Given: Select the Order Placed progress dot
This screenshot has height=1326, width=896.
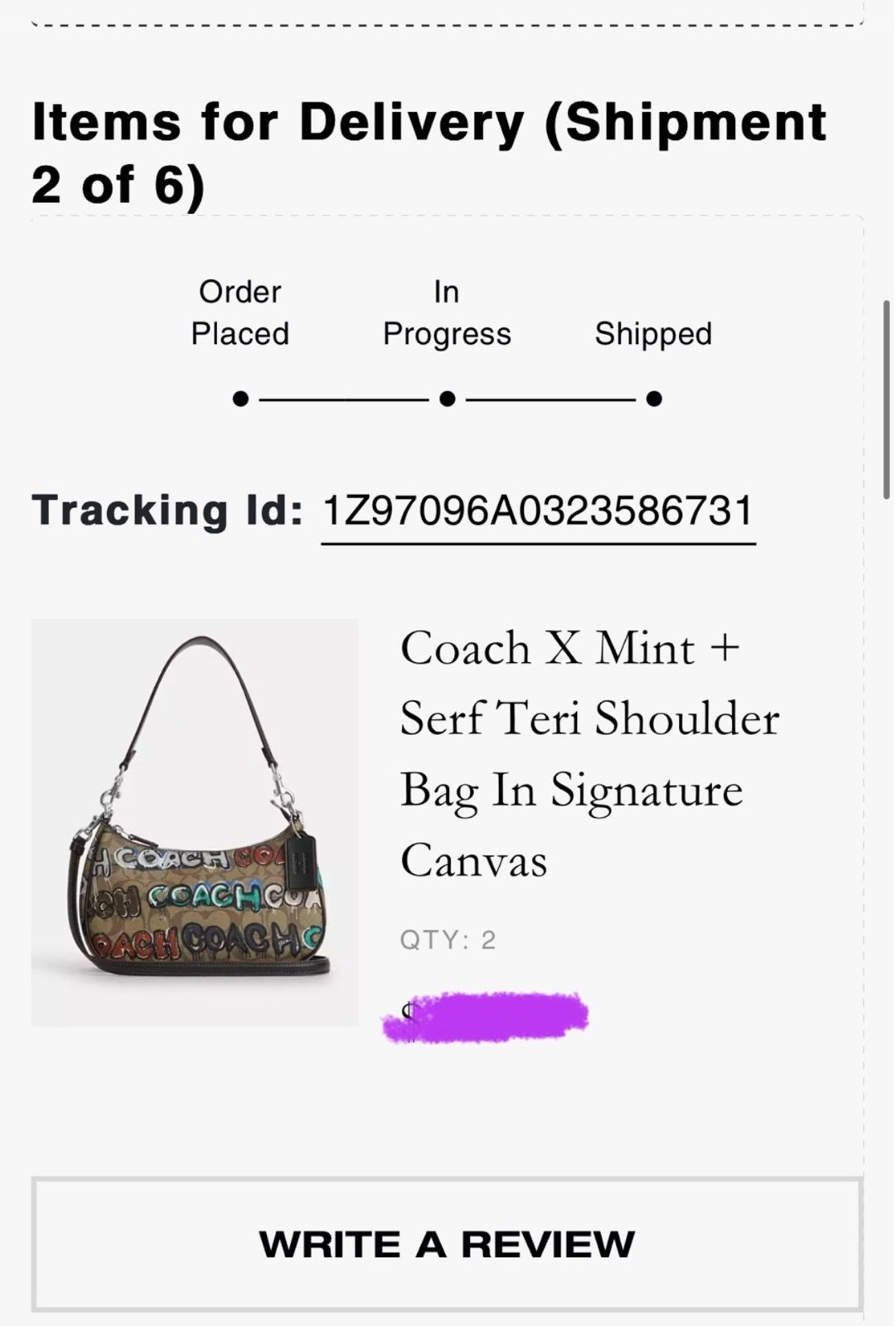Looking at the screenshot, I should click(240, 399).
